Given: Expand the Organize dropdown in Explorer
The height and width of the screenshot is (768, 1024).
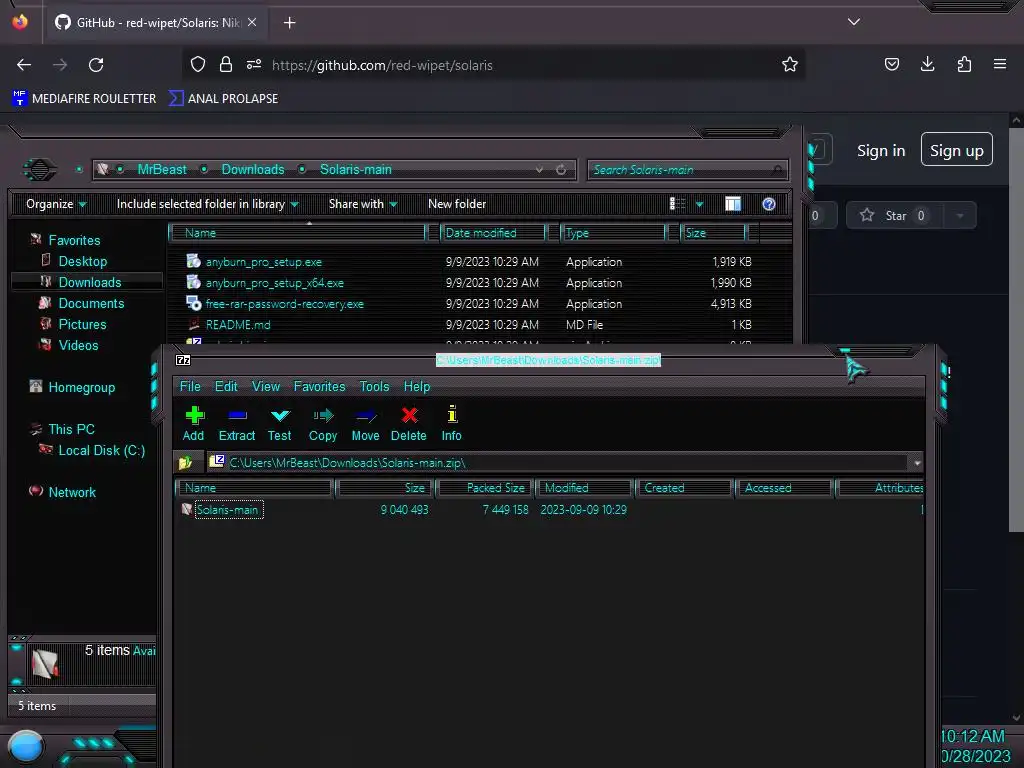Looking at the screenshot, I should click(x=56, y=204).
